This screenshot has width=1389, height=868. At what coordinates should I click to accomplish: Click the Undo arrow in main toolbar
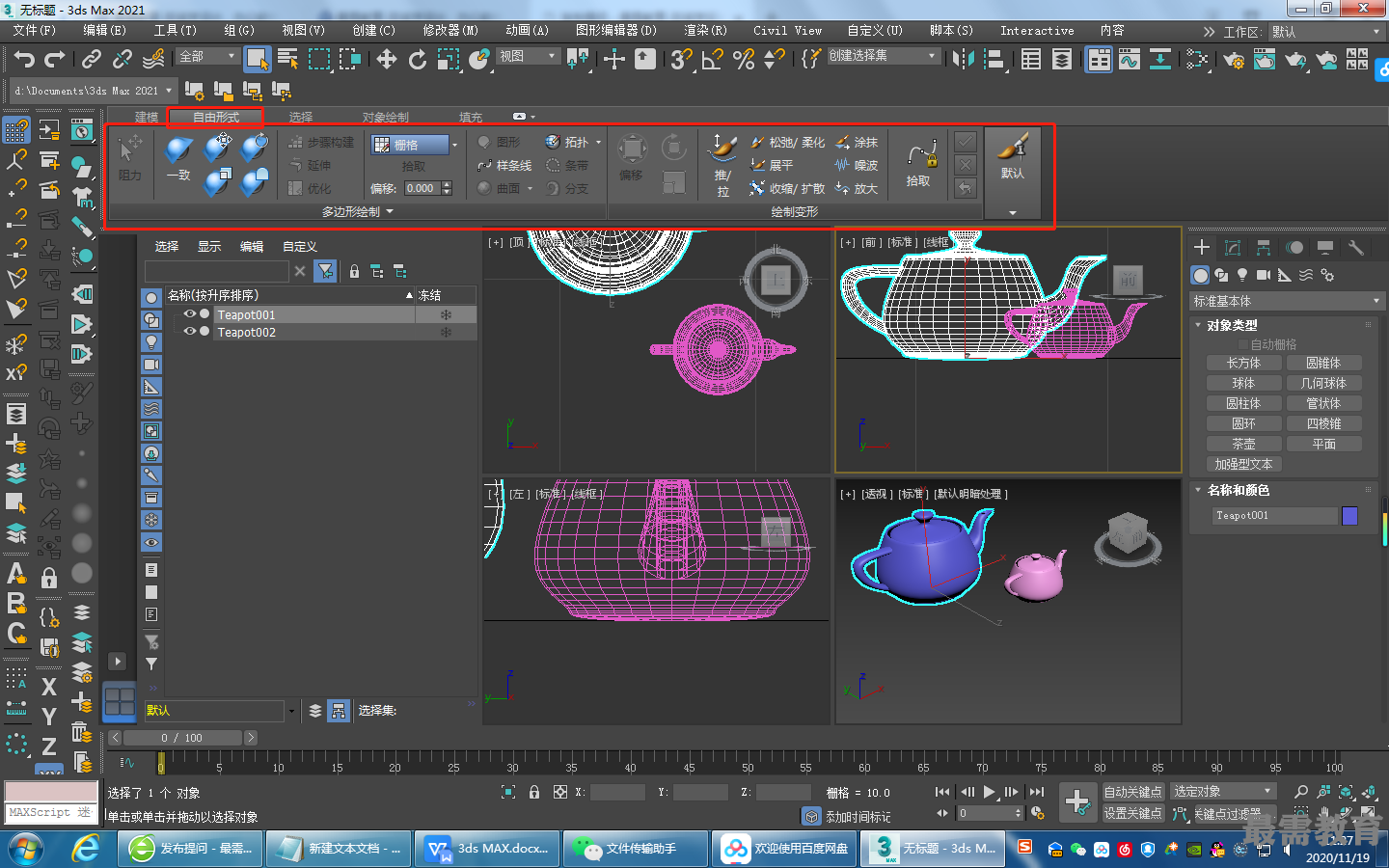tap(24, 60)
